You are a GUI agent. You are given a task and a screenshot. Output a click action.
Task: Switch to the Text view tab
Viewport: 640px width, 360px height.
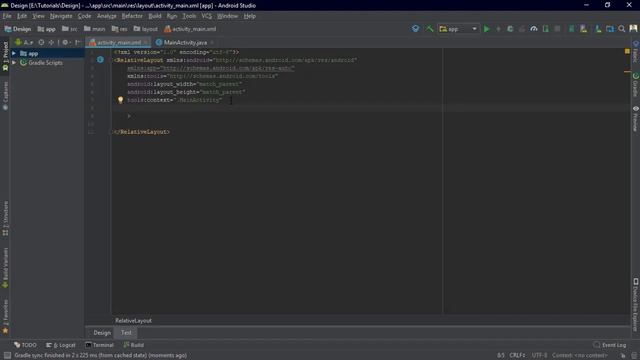[126, 333]
